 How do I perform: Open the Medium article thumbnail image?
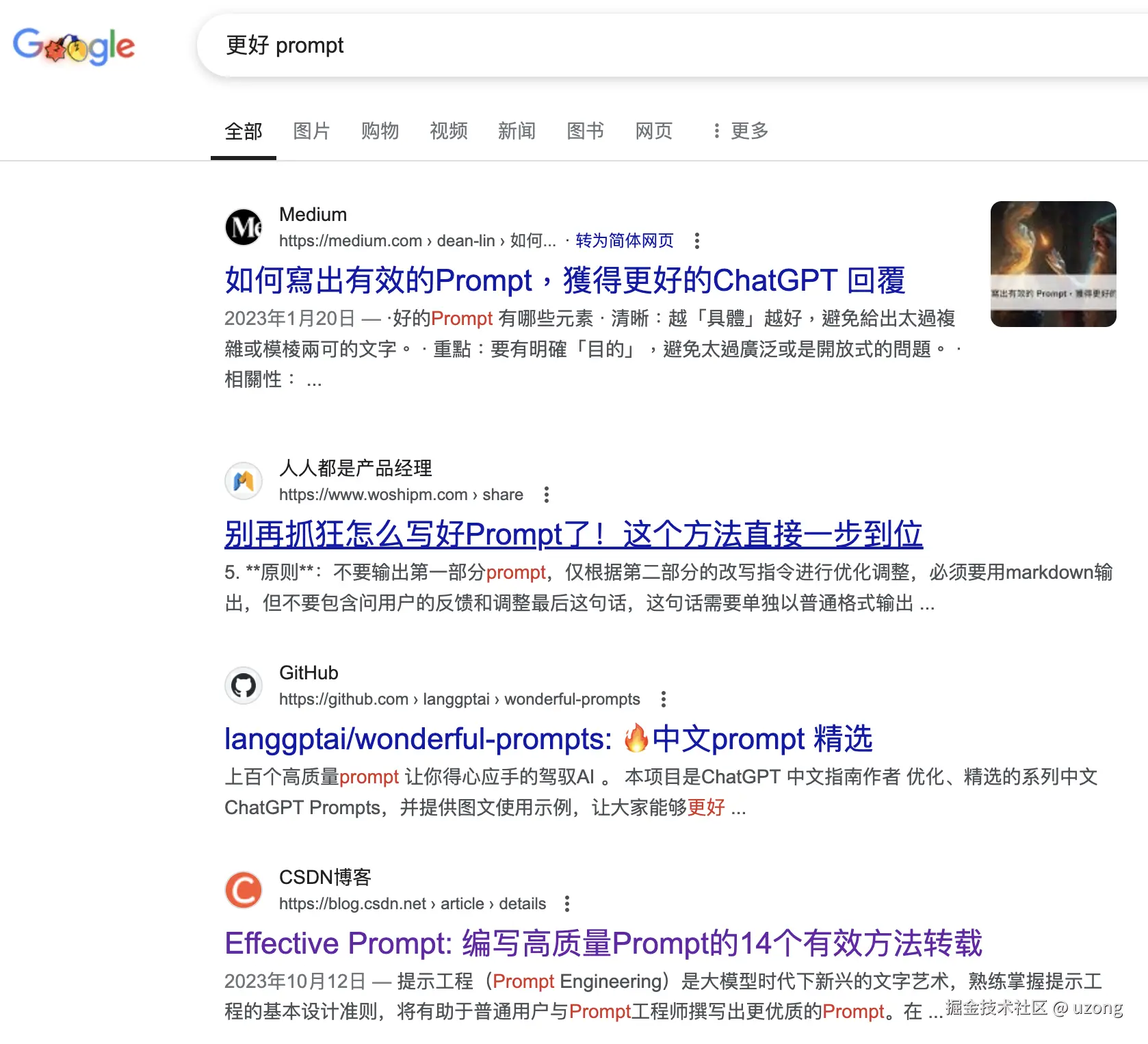1054,264
